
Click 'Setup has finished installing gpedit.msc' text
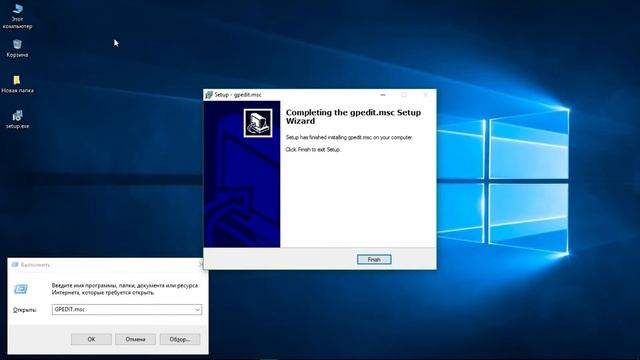(x=349, y=138)
